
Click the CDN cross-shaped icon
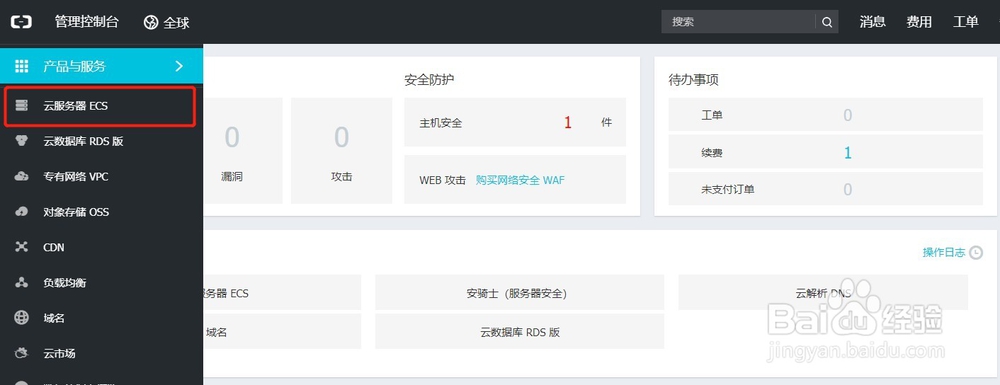pyautogui.click(x=22, y=247)
